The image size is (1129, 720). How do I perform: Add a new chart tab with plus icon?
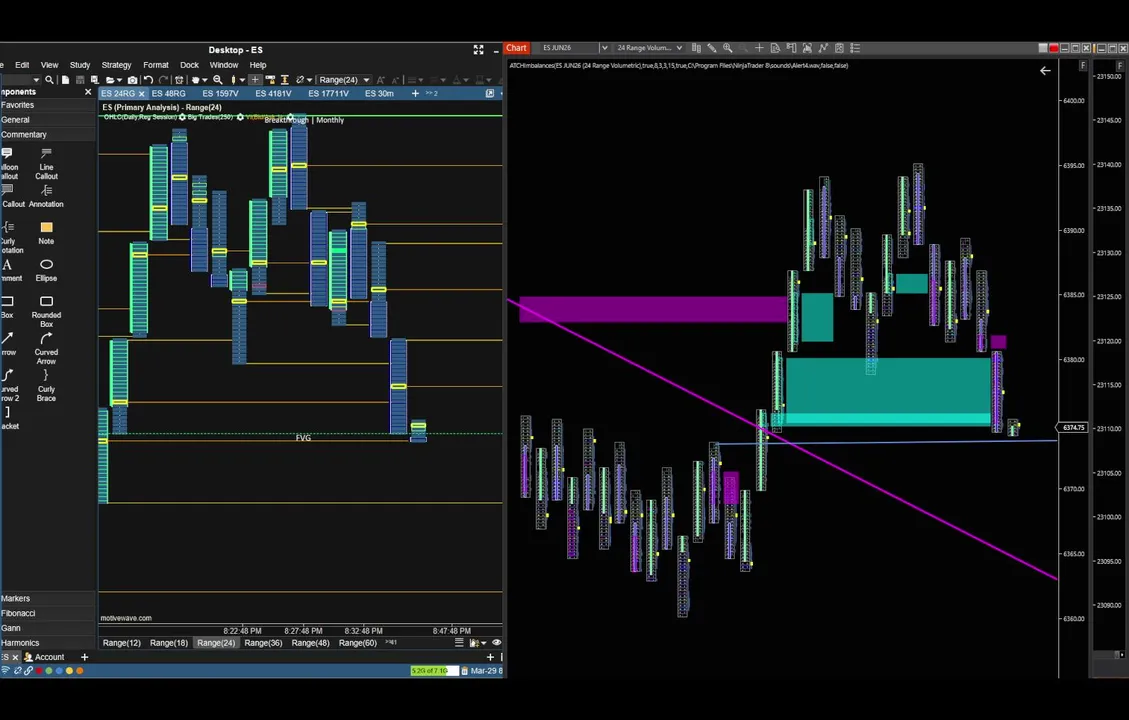(x=415, y=94)
